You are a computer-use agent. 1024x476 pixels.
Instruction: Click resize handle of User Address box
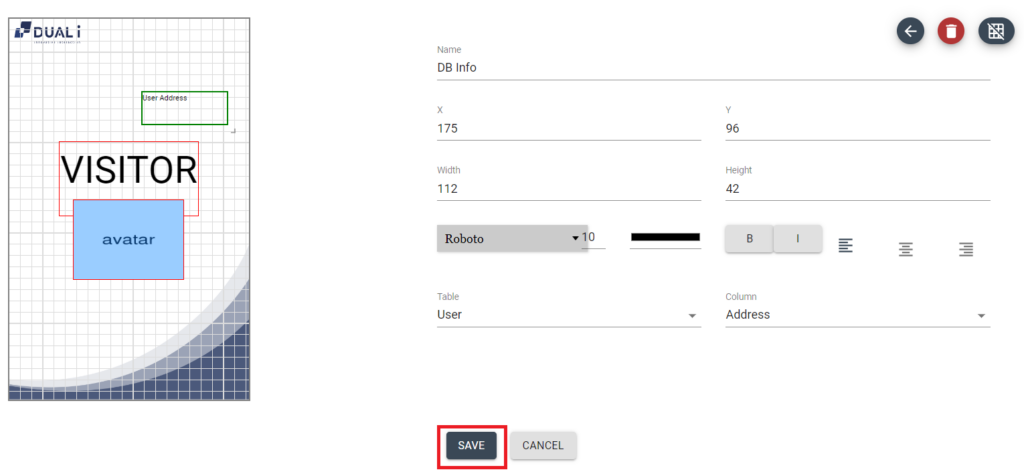click(x=233, y=130)
